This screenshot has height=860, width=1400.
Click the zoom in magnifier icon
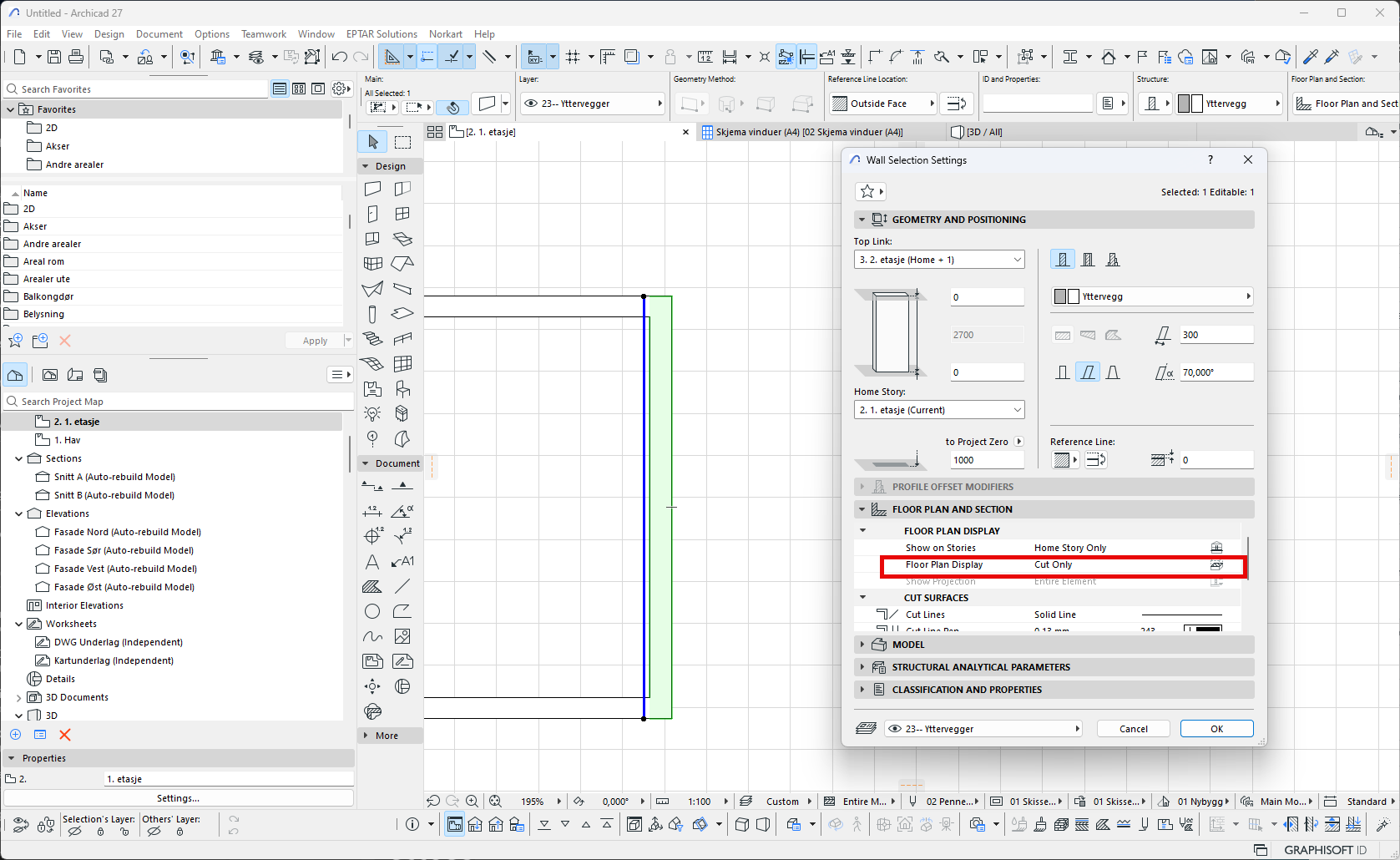[x=472, y=801]
